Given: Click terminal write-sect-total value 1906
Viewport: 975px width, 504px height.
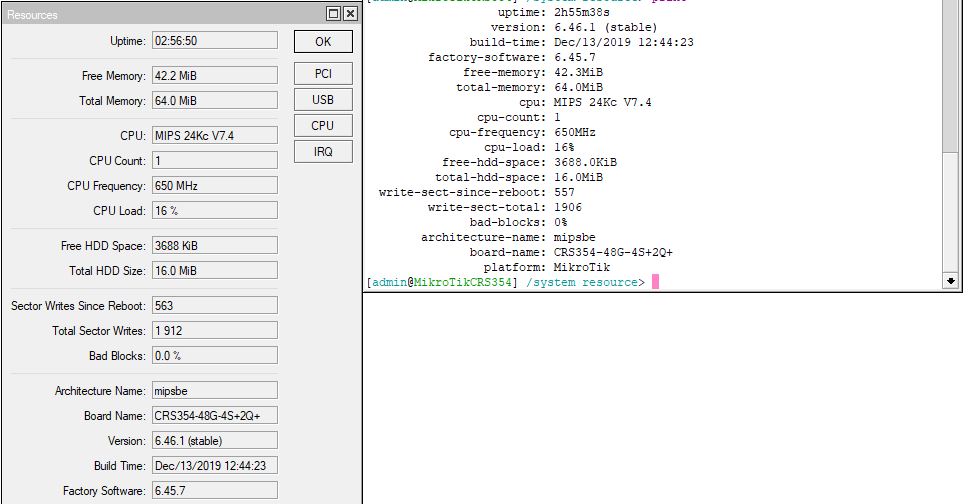Looking at the screenshot, I should click(568, 207).
